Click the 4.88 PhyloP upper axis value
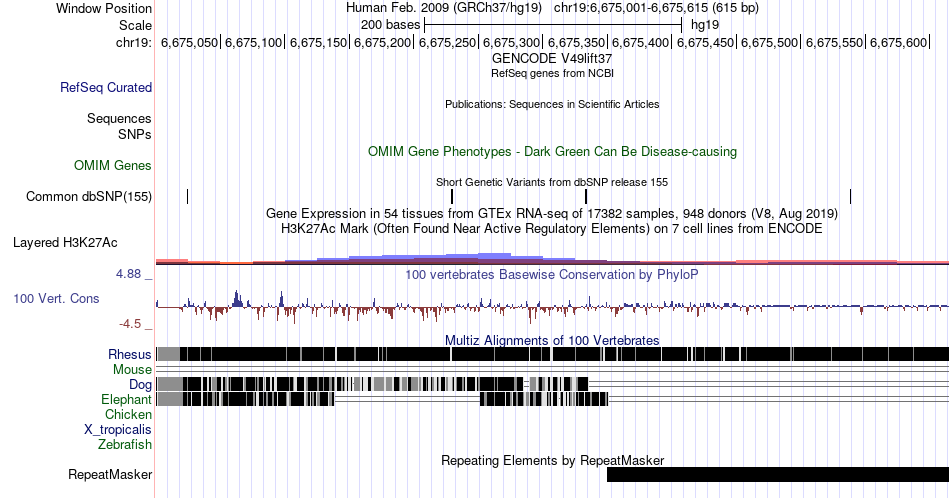The width and height of the screenshot is (950, 498). tap(128, 274)
